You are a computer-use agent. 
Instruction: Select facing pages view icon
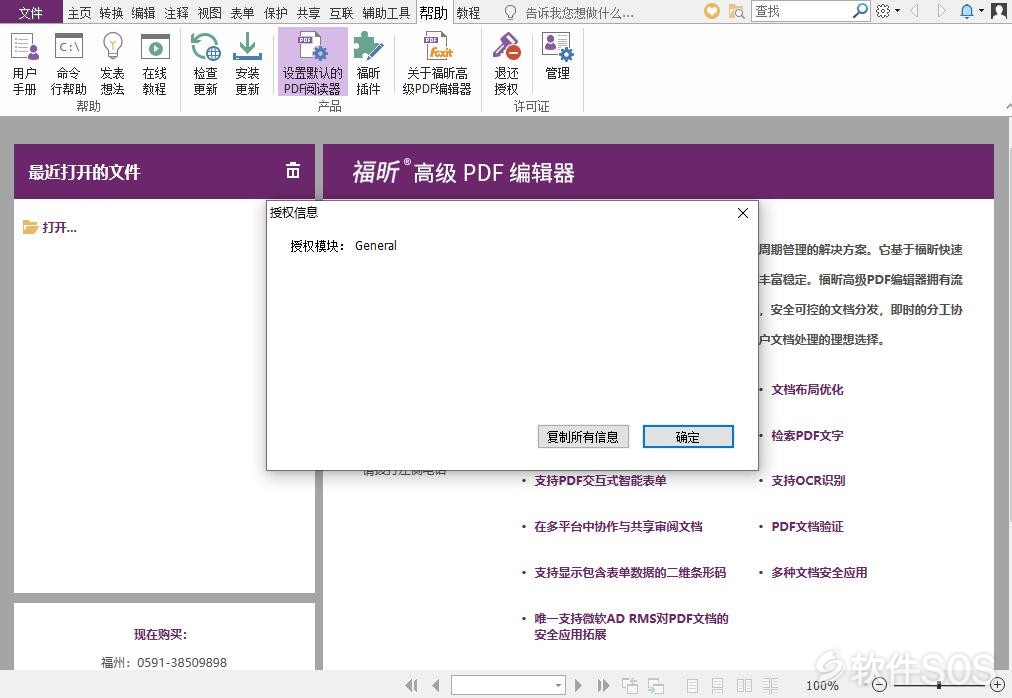(x=744, y=686)
